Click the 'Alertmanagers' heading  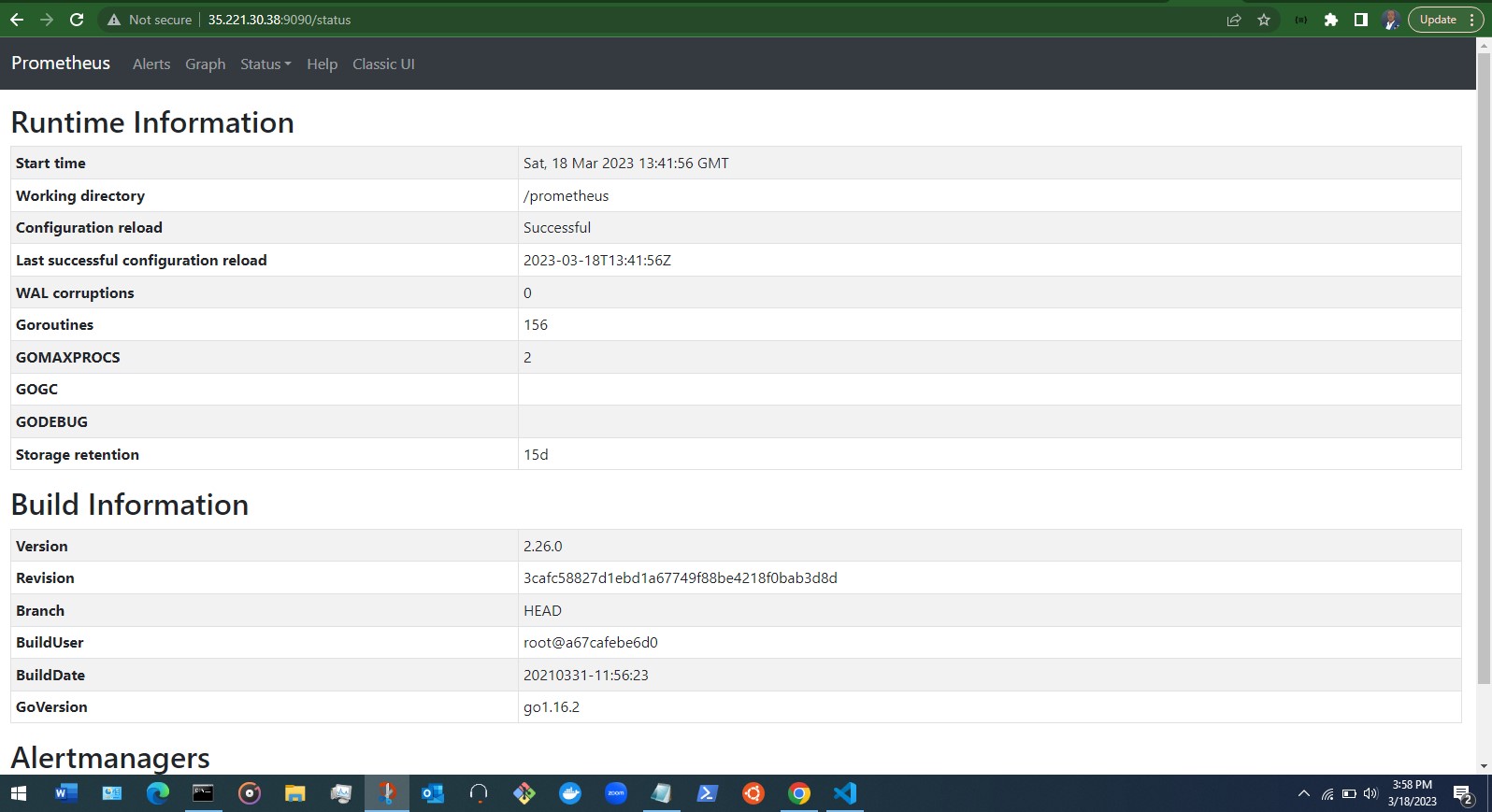(110, 758)
